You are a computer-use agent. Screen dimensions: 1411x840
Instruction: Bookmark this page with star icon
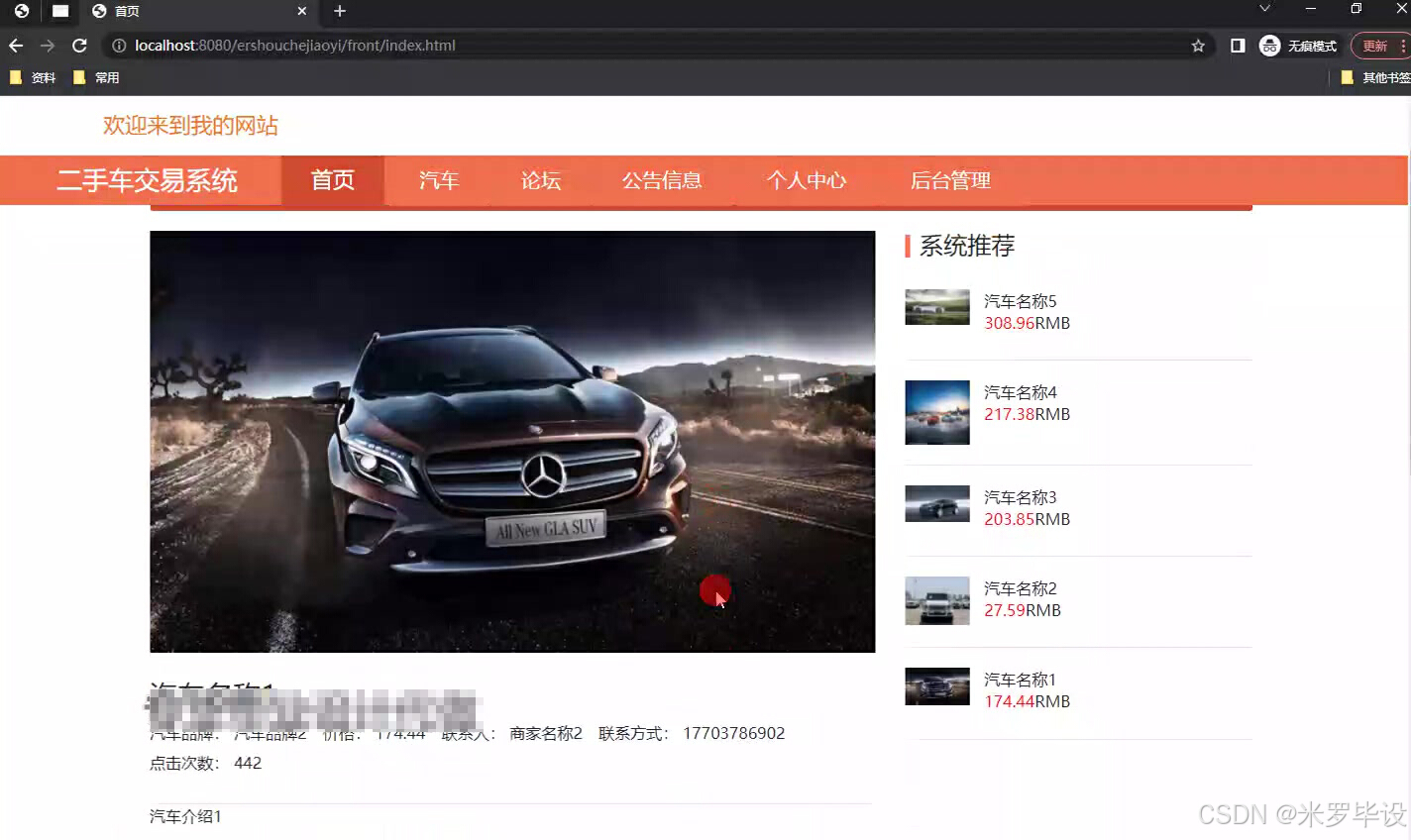point(1198,46)
